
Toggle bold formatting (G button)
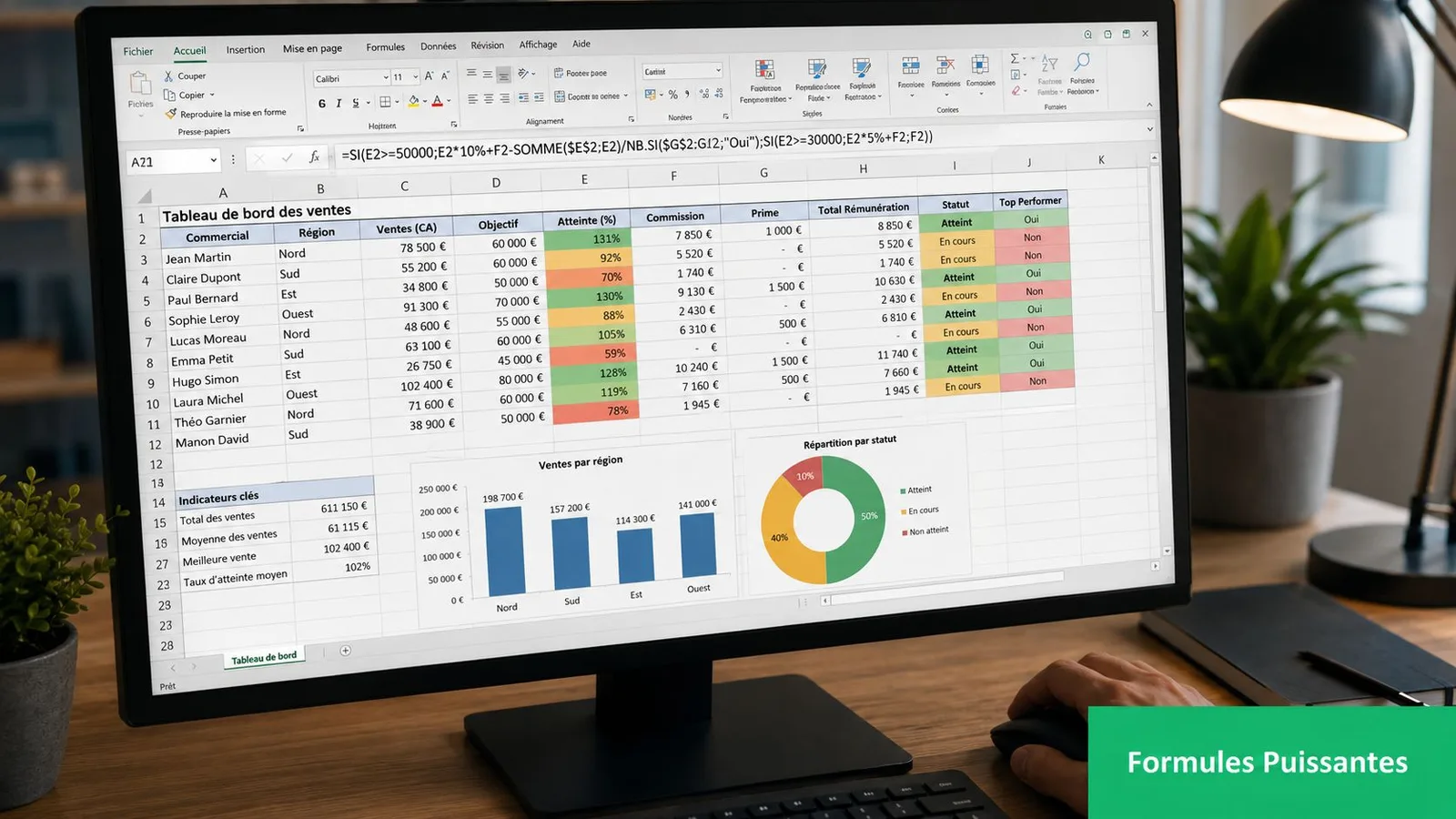tap(322, 104)
